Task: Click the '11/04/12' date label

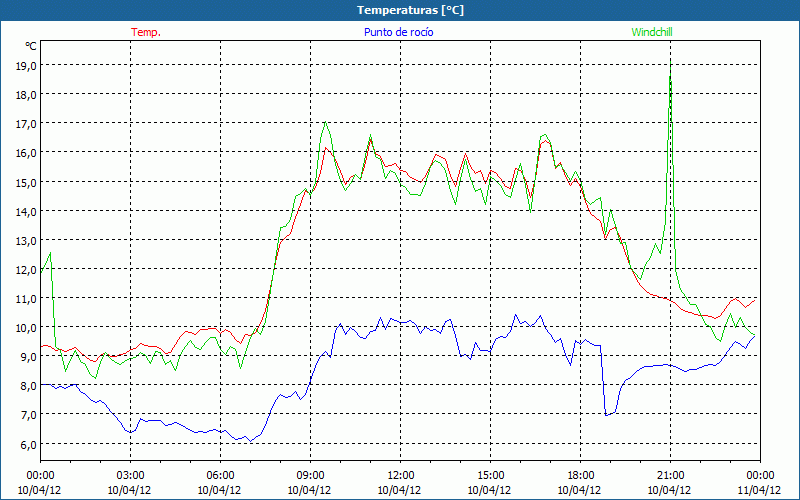Action: tap(759, 490)
